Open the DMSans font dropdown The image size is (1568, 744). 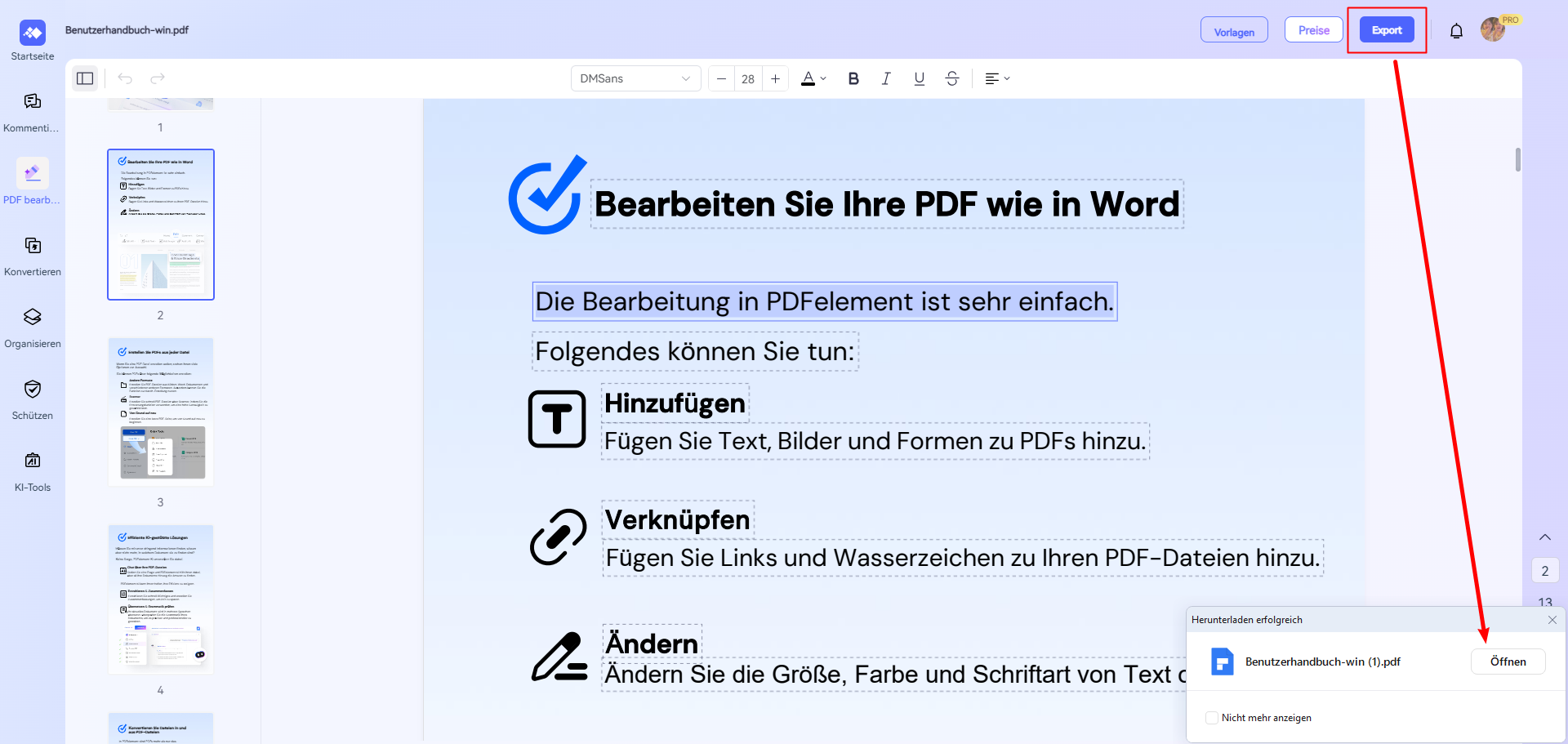[x=635, y=78]
